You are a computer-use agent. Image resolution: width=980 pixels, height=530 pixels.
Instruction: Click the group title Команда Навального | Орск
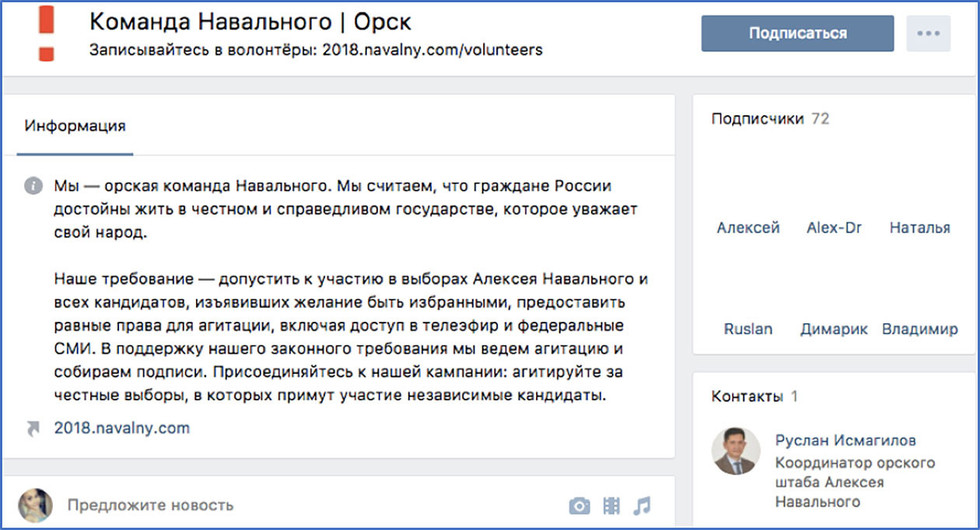coord(250,22)
